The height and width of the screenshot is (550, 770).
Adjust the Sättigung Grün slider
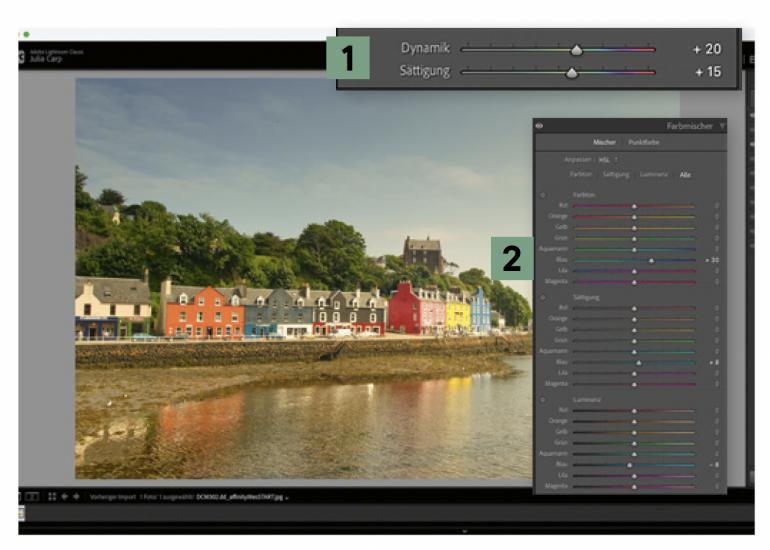coord(634,341)
